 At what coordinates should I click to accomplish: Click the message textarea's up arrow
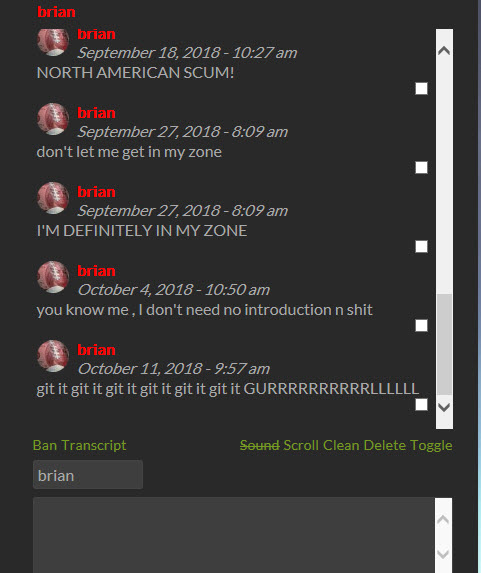[443, 519]
